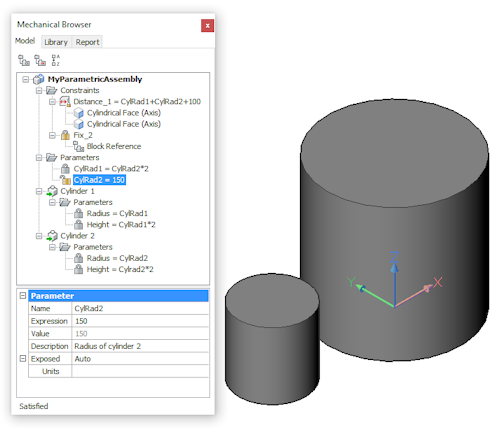Image resolution: width=498 pixels, height=433 pixels.
Task: Click the Expression field showing 150
Action: (x=140, y=321)
